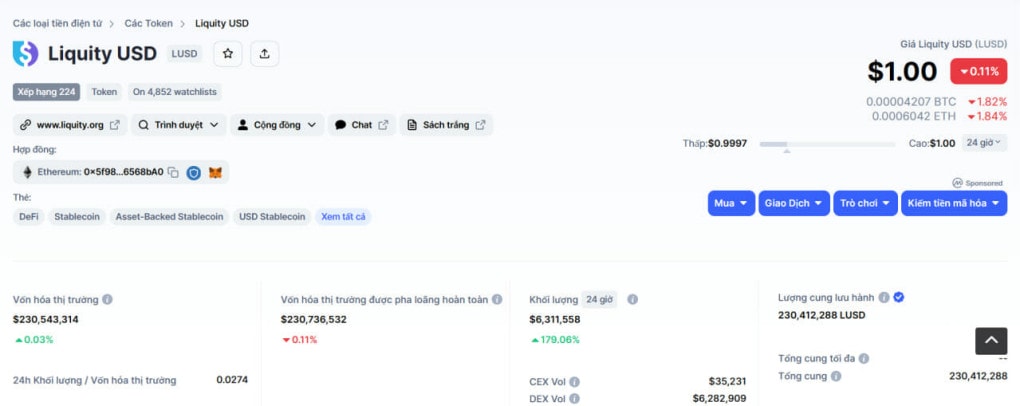Click CEX Vol value $35,231
Viewport: 1020px width, 406px height.
(727, 382)
